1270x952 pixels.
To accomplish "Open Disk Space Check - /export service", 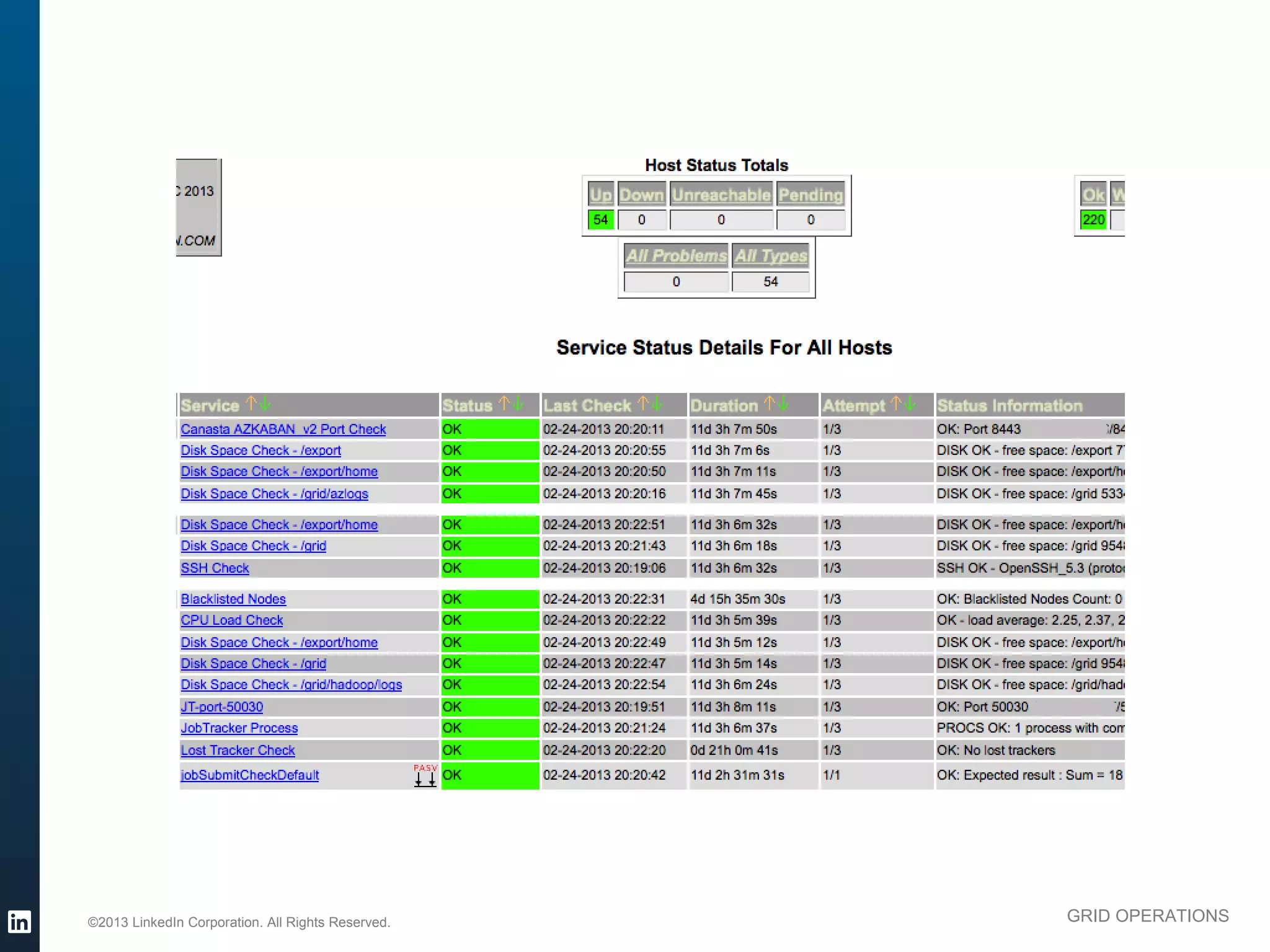I will (x=260, y=451).
